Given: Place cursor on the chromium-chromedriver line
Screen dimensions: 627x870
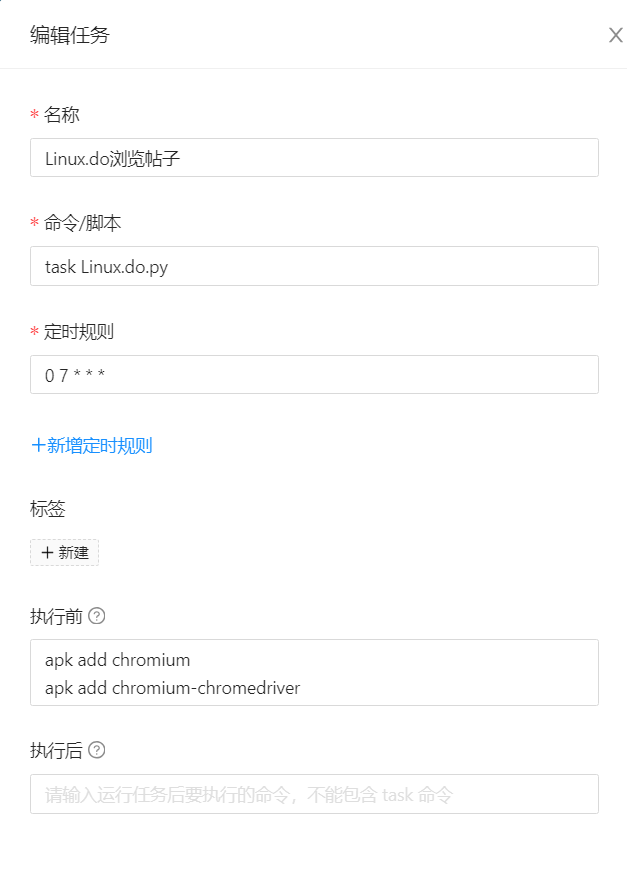Looking at the screenshot, I should (172, 688).
